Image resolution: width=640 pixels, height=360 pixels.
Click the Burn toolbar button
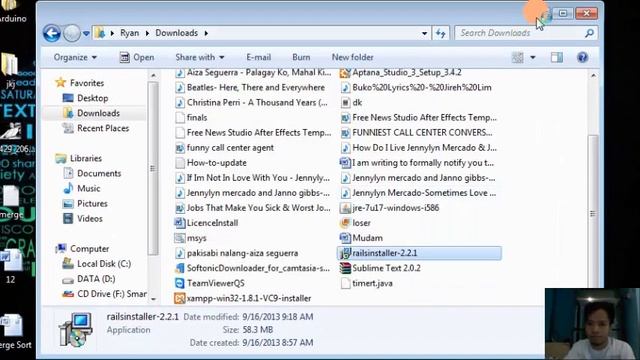(301, 58)
